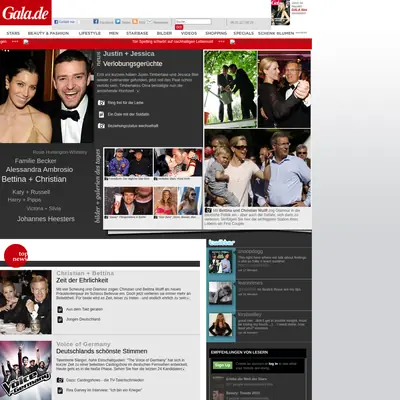Open the 'Ein Date mit der Soldatin' link
Screen dimensions: 400x400
[x=128, y=114]
